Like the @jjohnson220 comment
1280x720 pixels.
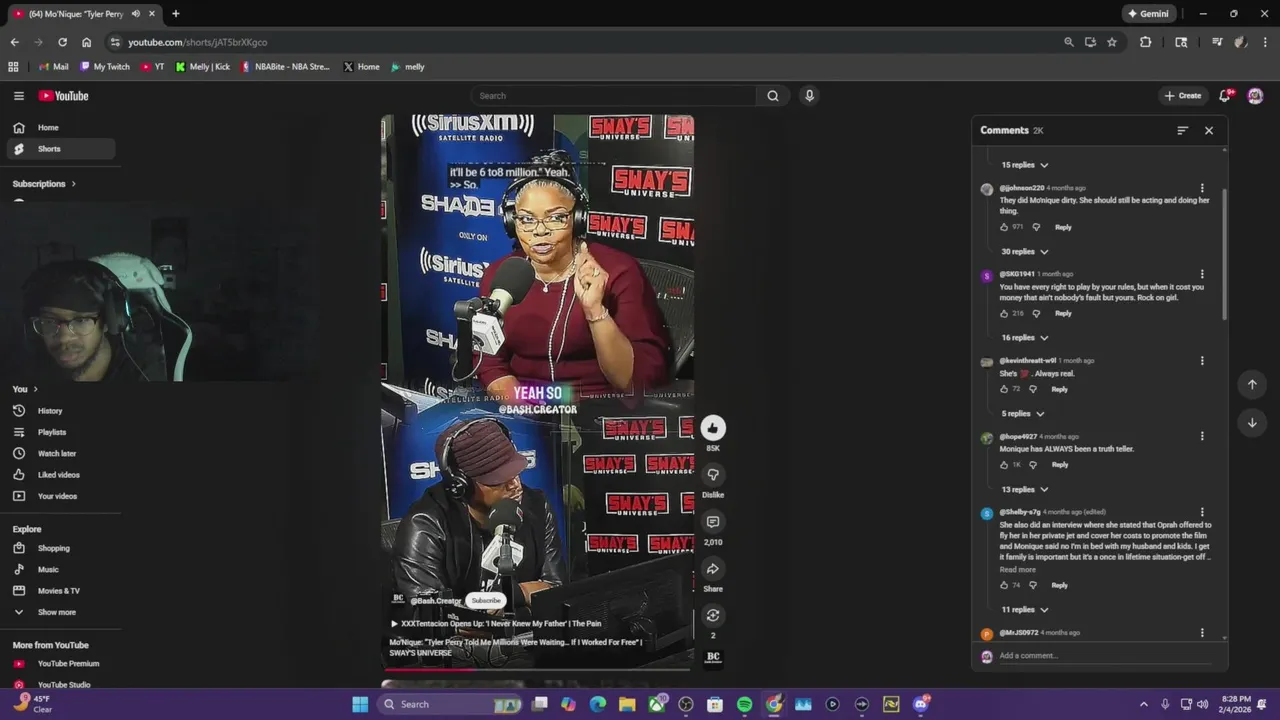coord(1004,227)
